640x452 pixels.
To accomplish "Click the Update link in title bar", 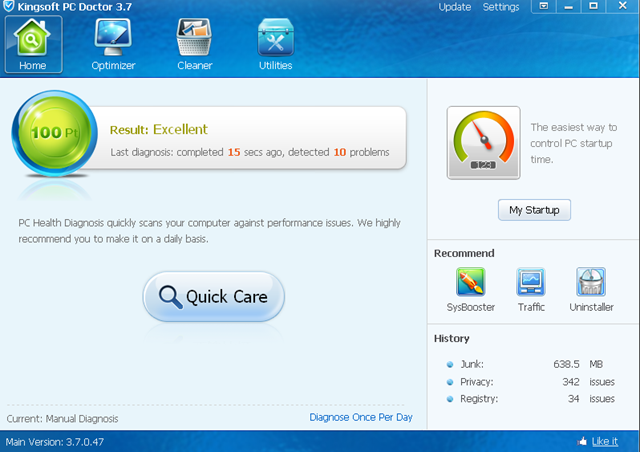I will tap(455, 7).
